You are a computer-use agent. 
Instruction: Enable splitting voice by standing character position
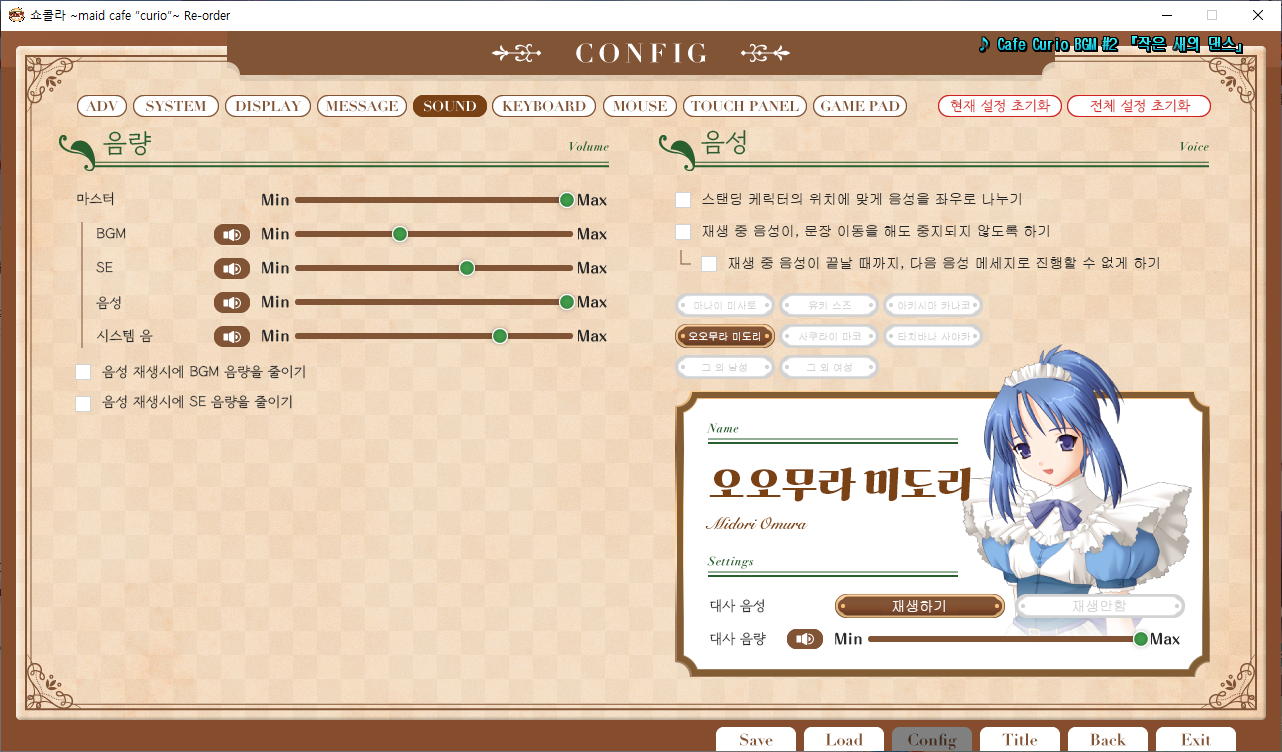pyautogui.click(x=683, y=200)
